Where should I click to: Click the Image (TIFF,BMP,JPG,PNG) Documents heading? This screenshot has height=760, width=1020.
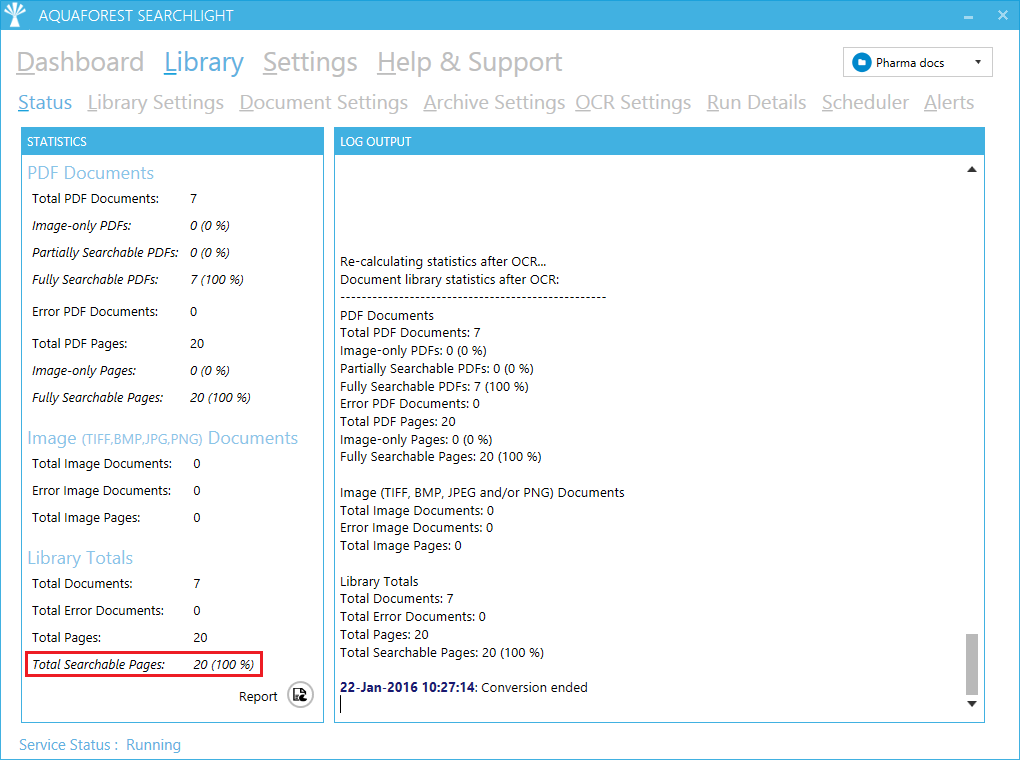(x=163, y=439)
